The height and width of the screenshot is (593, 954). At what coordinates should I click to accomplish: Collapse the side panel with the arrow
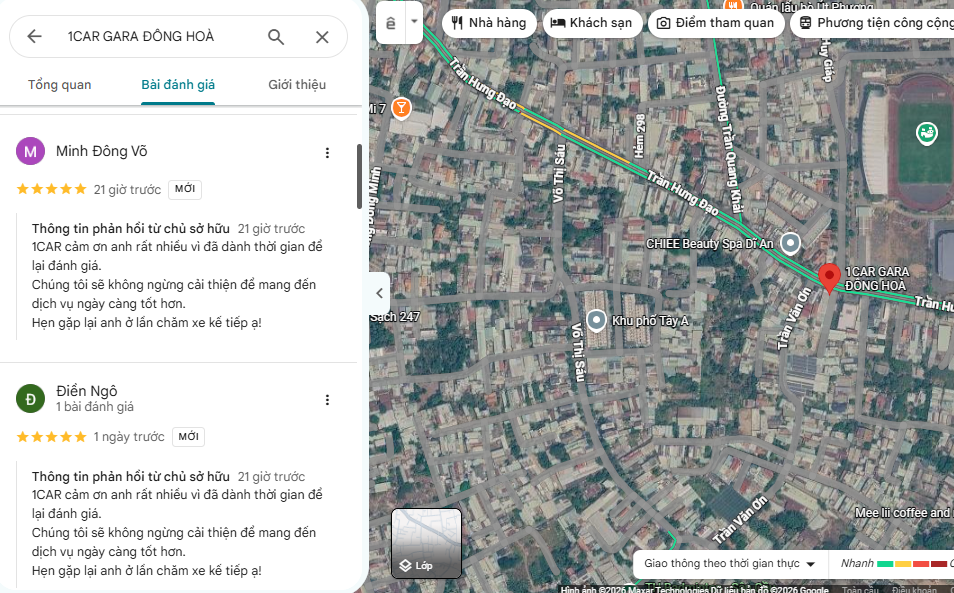pyautogui.click(x=379, y=293)
